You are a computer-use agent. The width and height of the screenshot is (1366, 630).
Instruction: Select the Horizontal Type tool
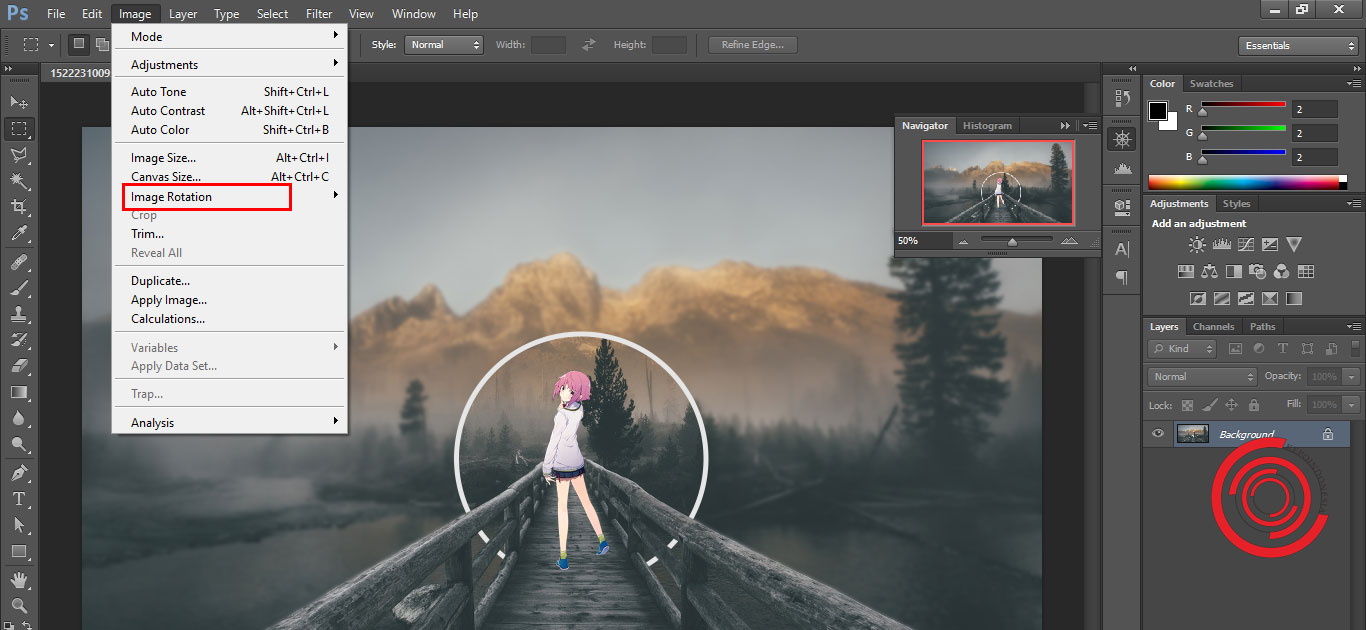pos(19,498)
